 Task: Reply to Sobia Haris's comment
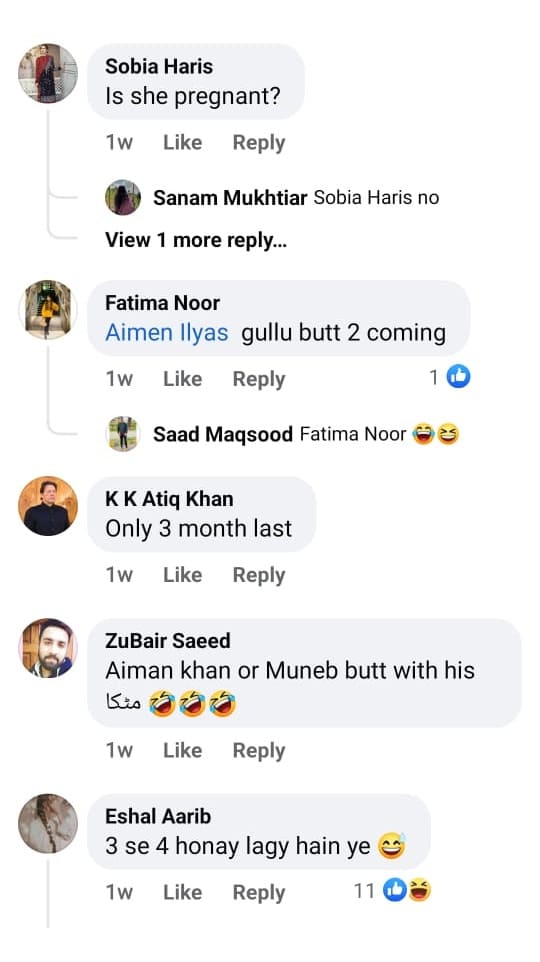(x=258, y=143)
